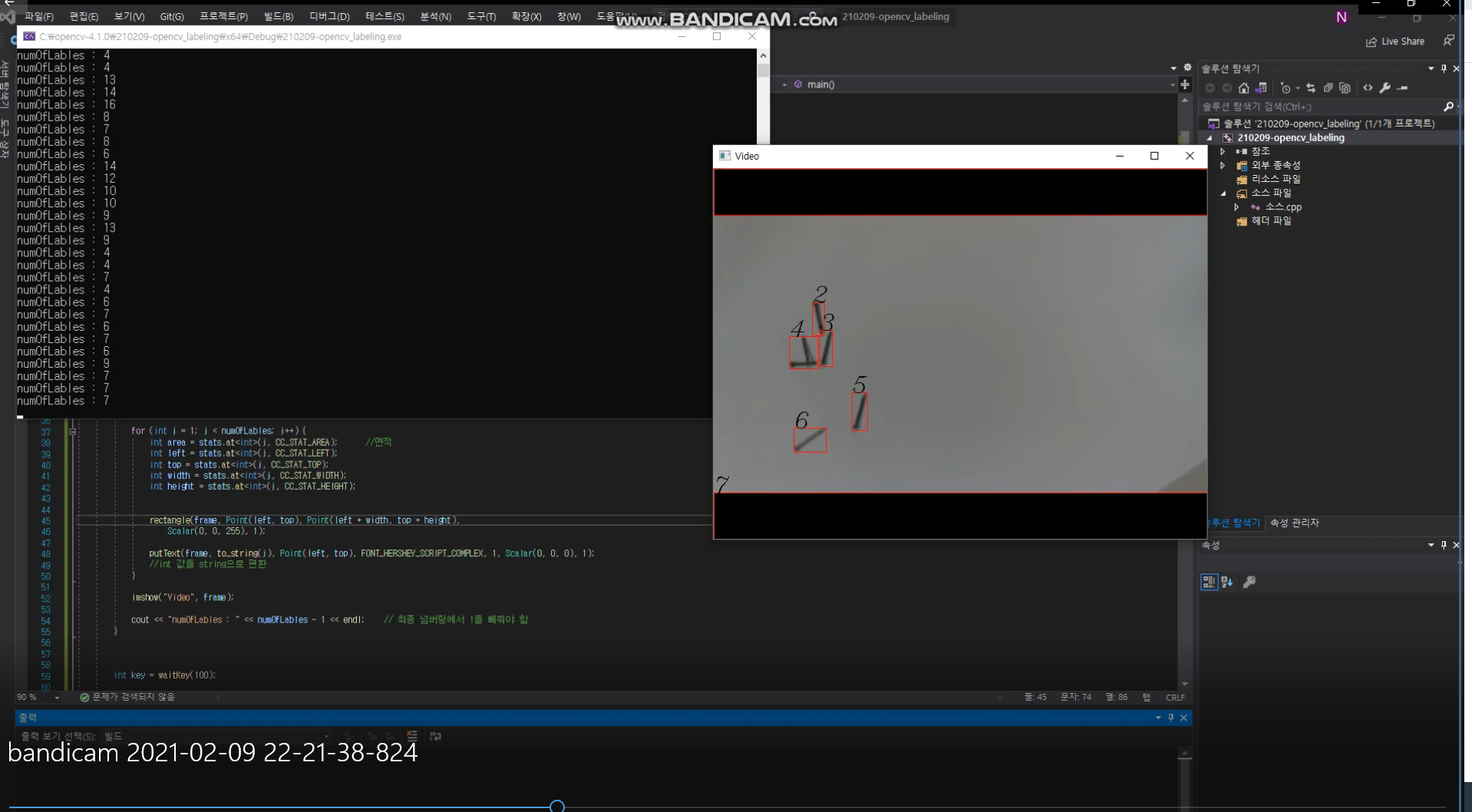Click the Alphabetical sort icon in Properties panel
This screenshot has height=812, width=1472.
coord(1226,582)
